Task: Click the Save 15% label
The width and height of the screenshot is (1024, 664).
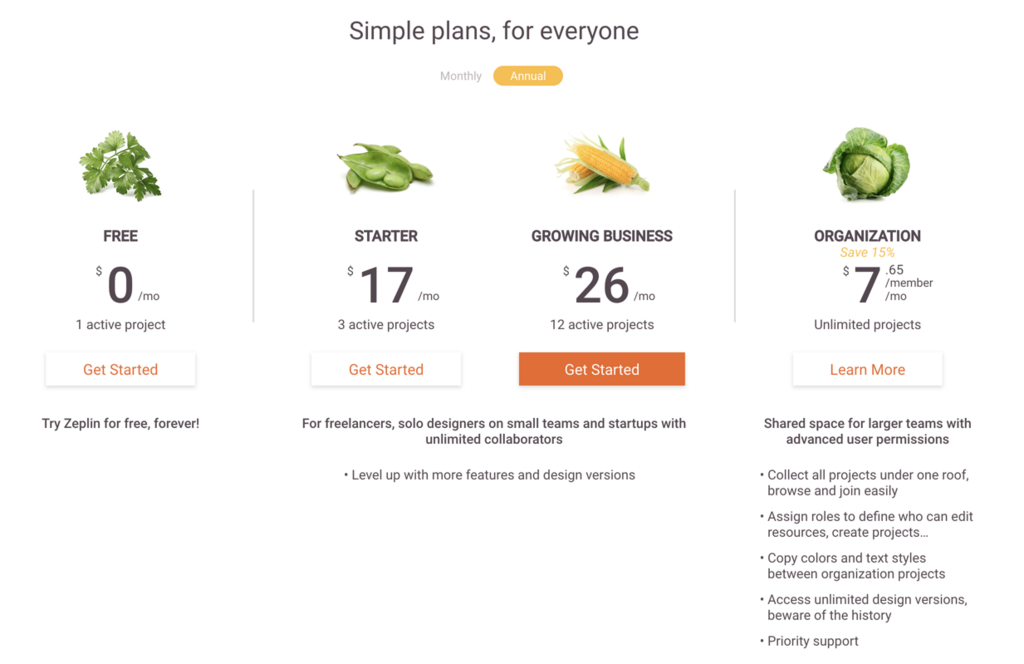Action: (x=867, y=252)
